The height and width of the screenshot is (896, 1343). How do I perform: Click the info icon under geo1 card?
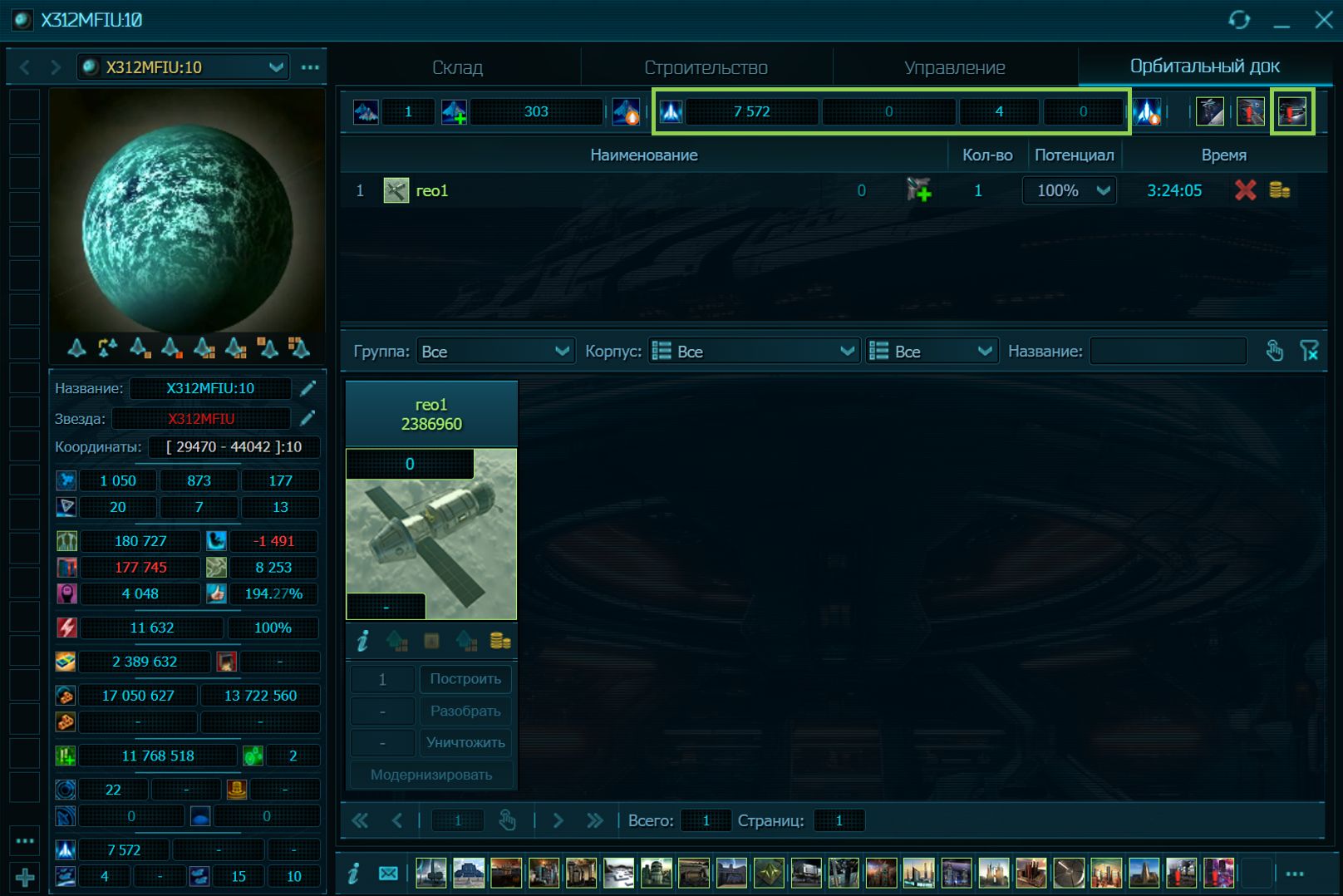pos(362,641)
